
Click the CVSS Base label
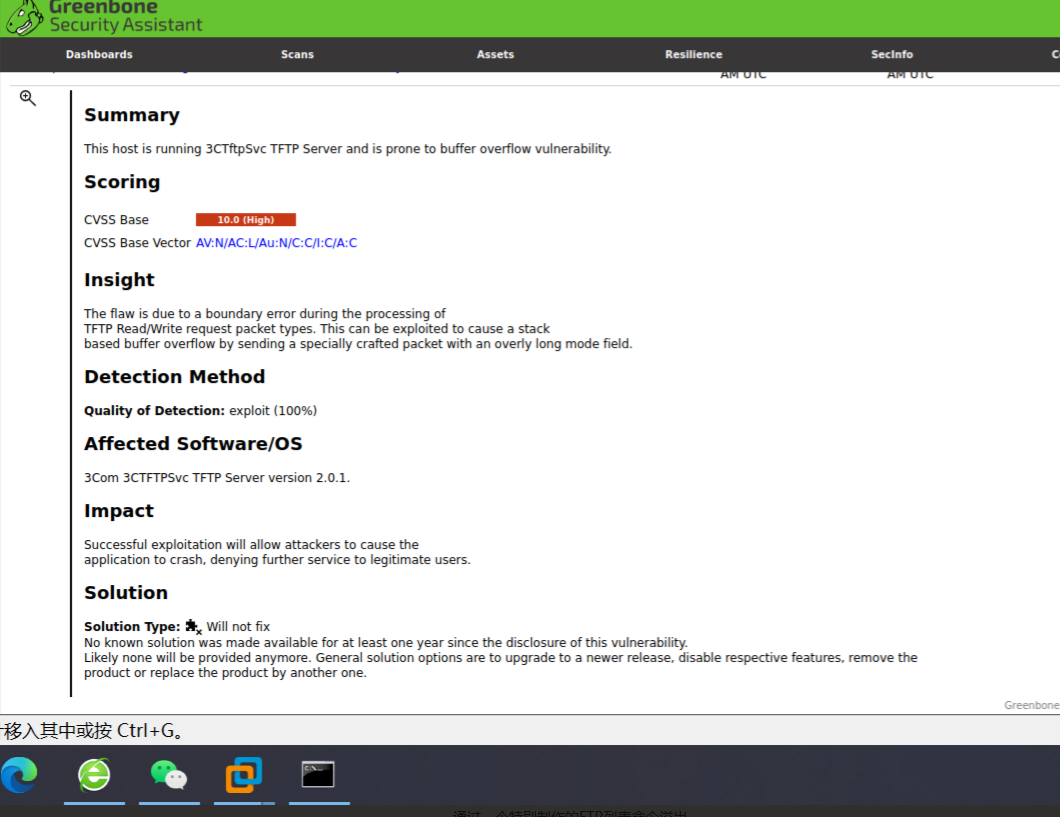(x=116, y=220)
